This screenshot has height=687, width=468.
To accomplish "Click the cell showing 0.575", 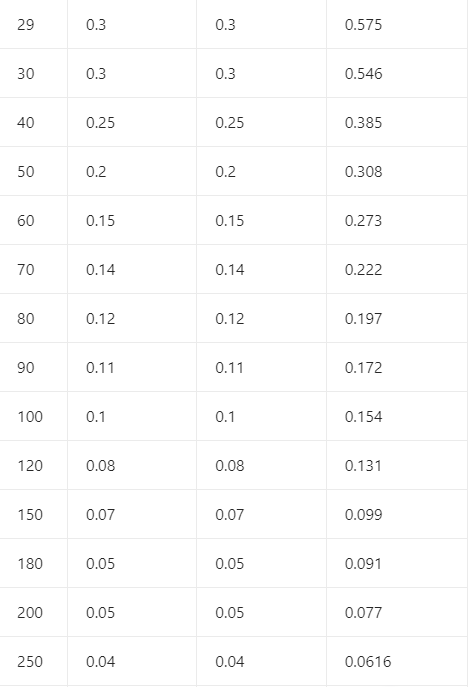I will tap(397, 25).
